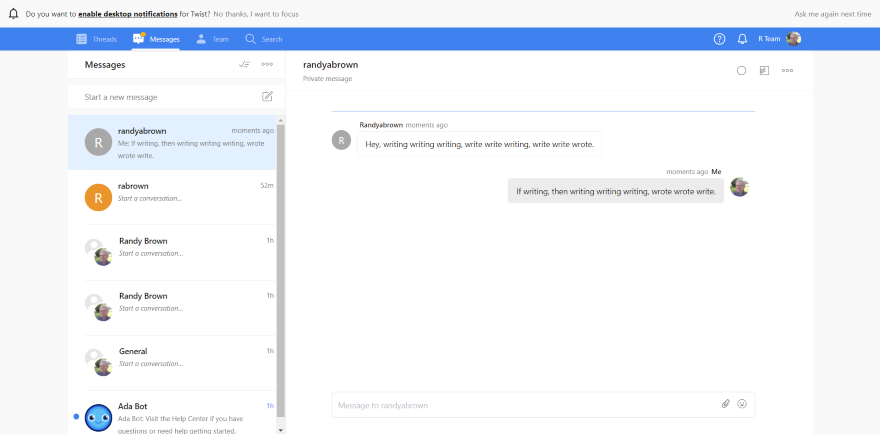
Task: Click my reply If writing, then writing
Action: [x=616, y=191]
